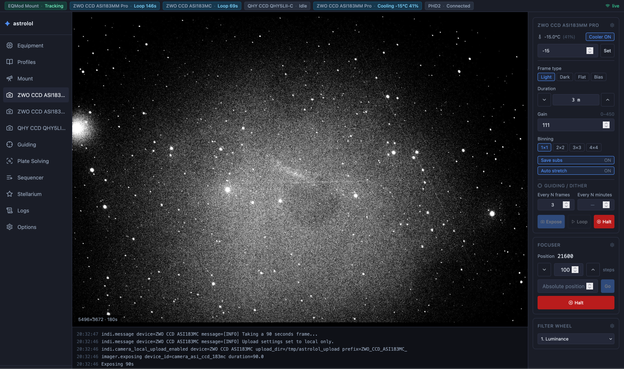
Task: Open the Options gear icon
Action: coord(10,227)
